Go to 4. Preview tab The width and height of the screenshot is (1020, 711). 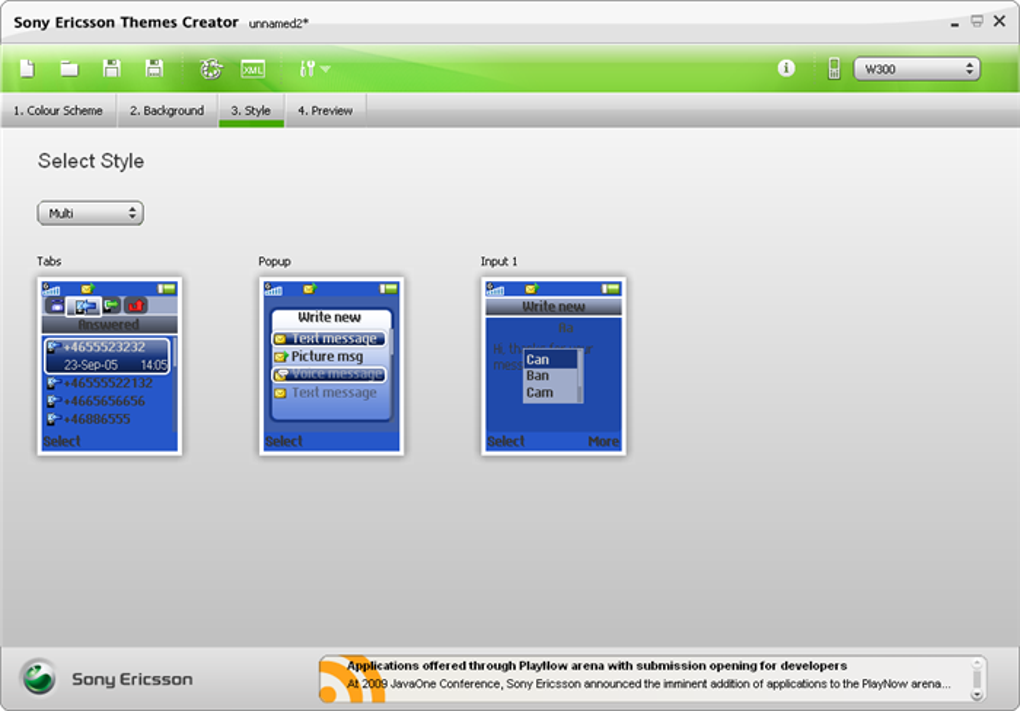[x=325, y=111]
